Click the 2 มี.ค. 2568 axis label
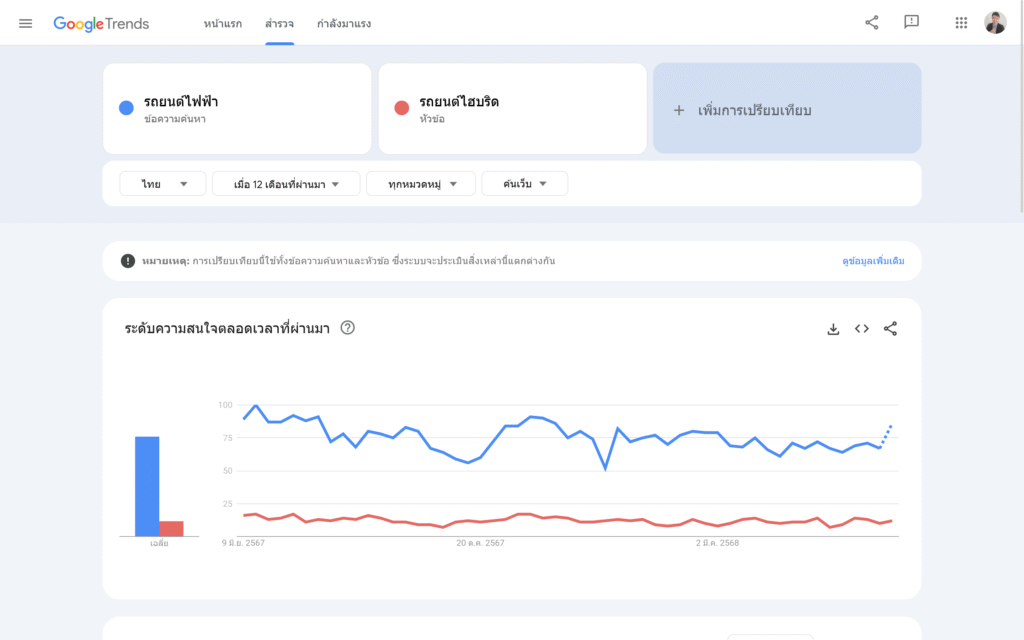The width and height of the screenshot is (1024, 640). coord(717,543)
